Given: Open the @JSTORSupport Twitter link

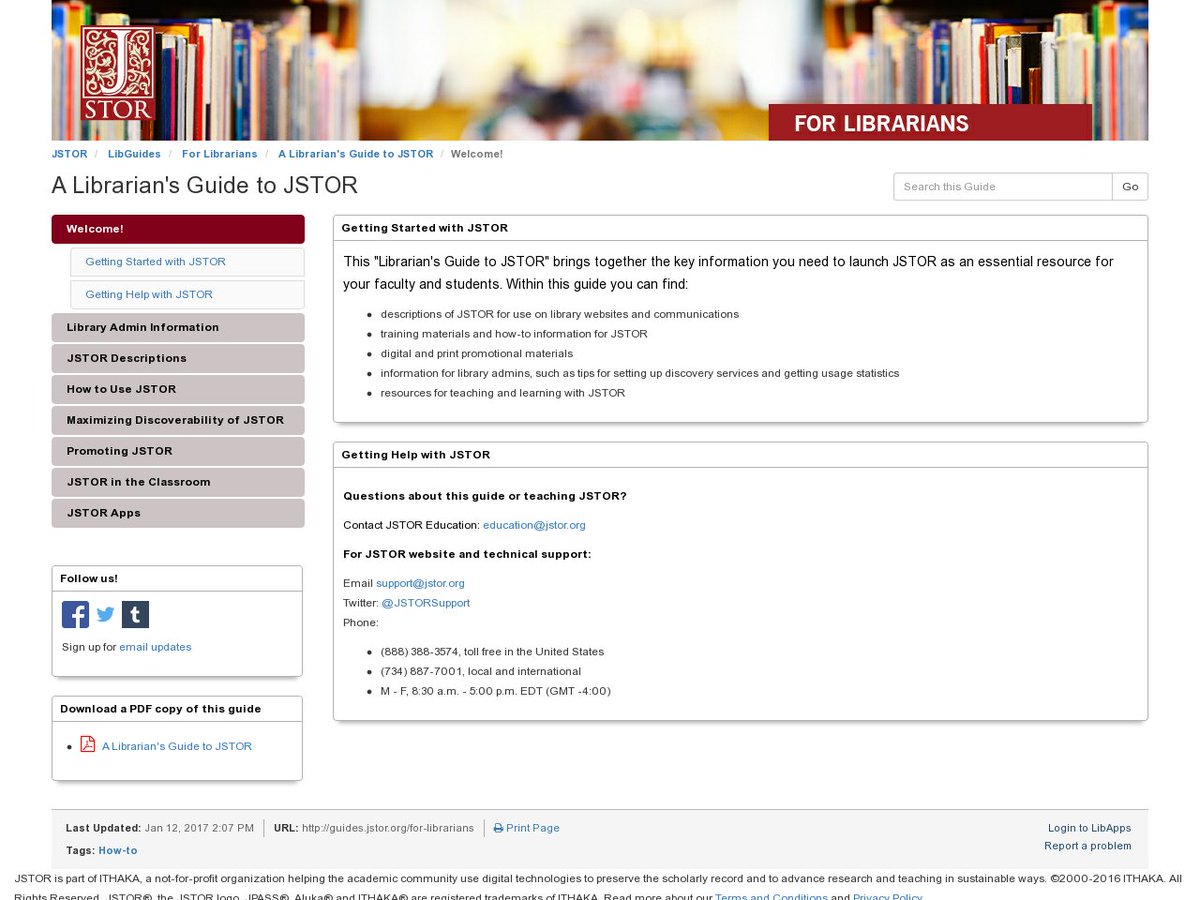Looking at the screenshot, I should 425,603.
